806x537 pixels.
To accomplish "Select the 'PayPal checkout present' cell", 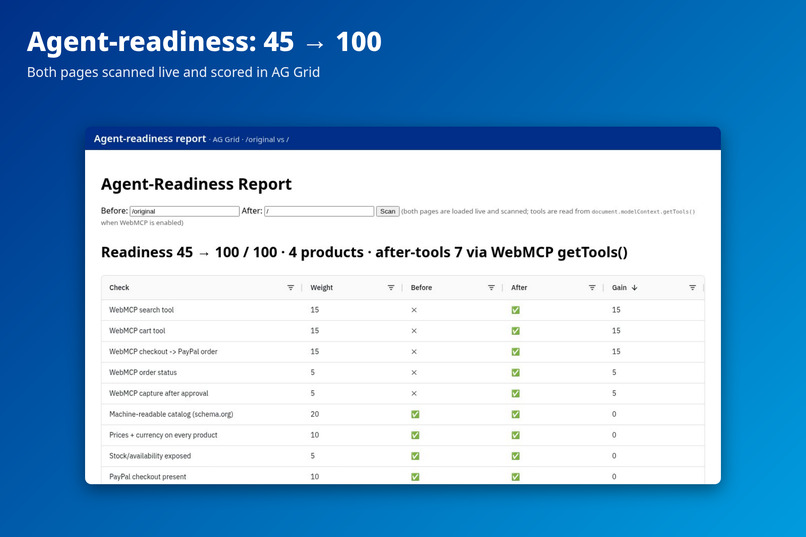I will click(148, 477).
